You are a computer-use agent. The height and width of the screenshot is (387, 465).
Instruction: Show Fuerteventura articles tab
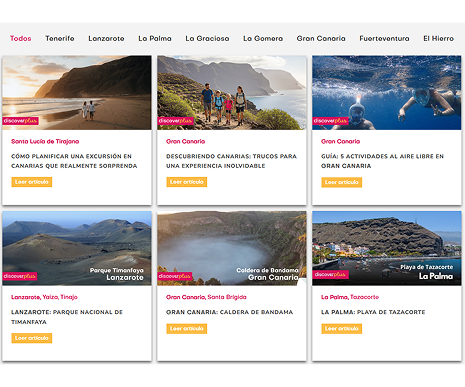(384, 38)
